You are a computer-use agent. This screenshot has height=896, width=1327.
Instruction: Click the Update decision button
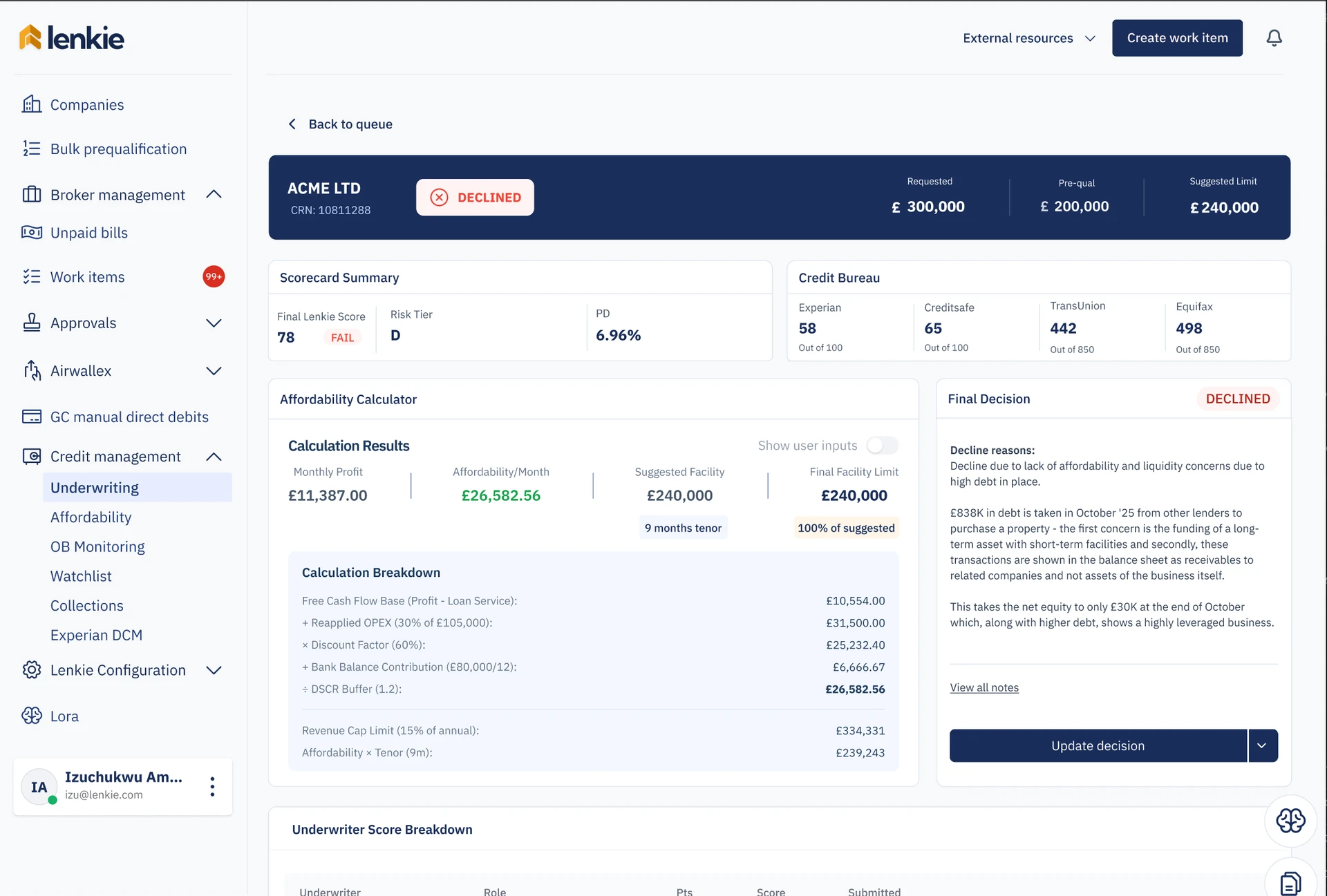click(1098, 745)
